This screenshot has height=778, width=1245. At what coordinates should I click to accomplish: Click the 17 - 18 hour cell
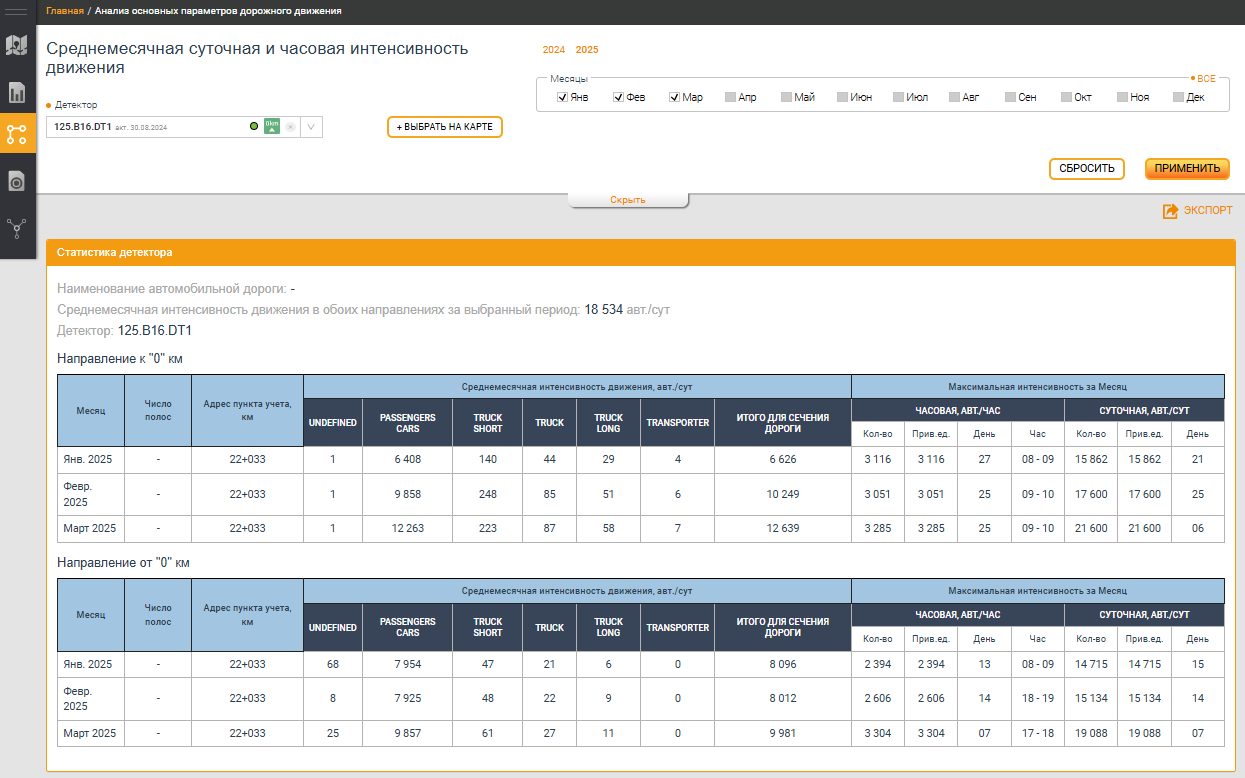click(x=1037, y=733)
